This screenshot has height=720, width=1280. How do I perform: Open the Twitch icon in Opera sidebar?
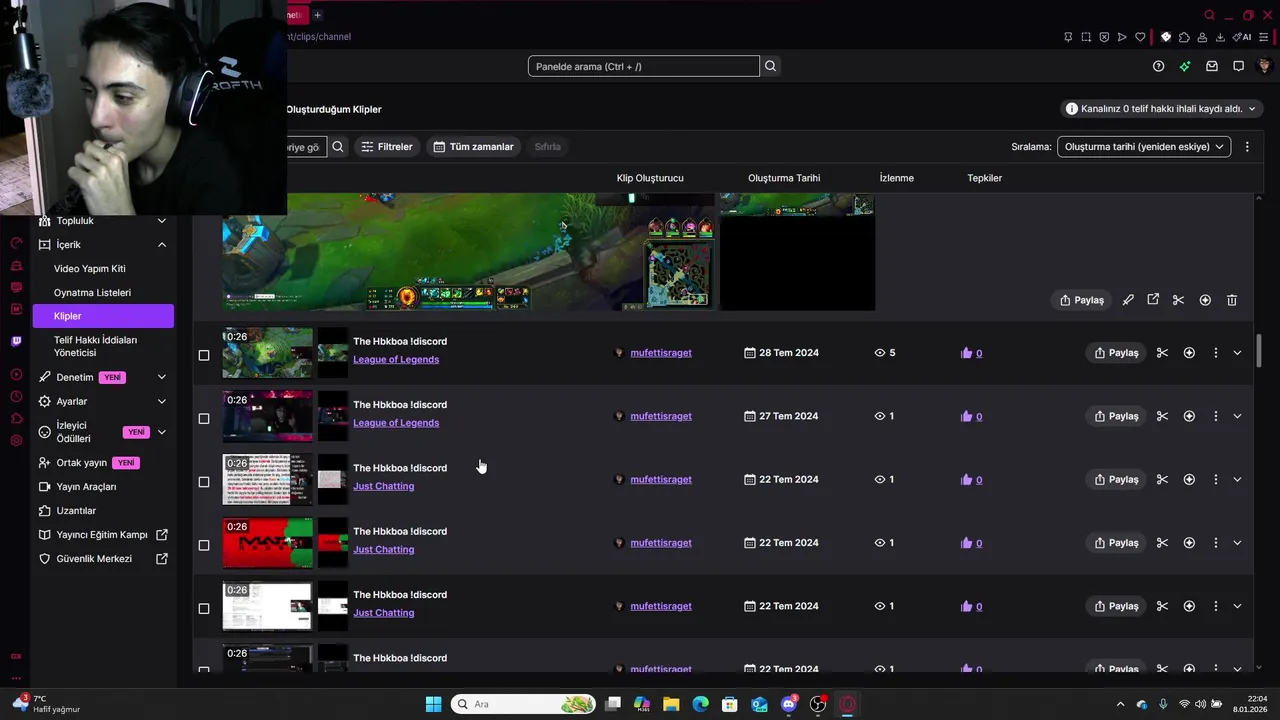pos(16,341)
